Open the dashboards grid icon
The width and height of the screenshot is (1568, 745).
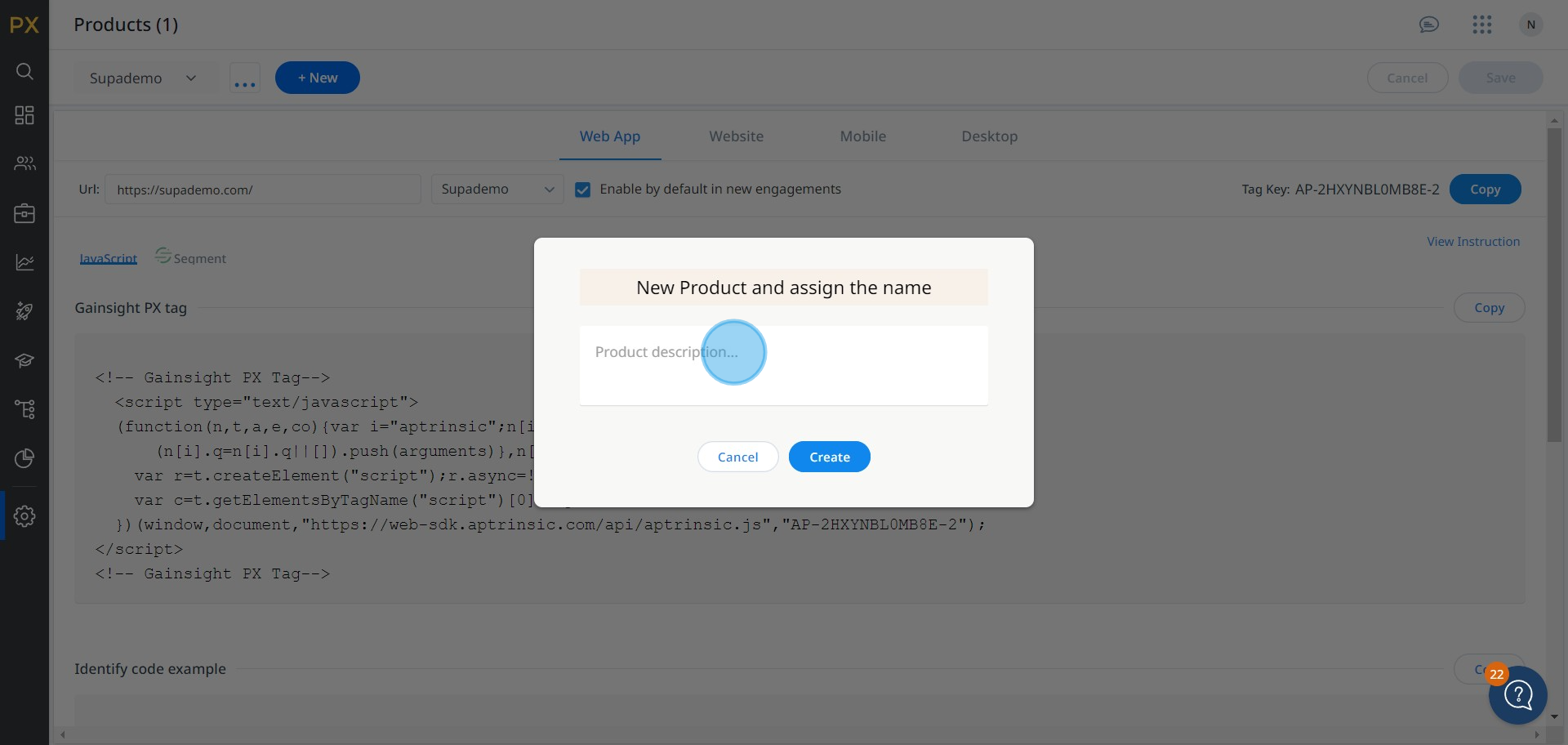click(24, 115)
